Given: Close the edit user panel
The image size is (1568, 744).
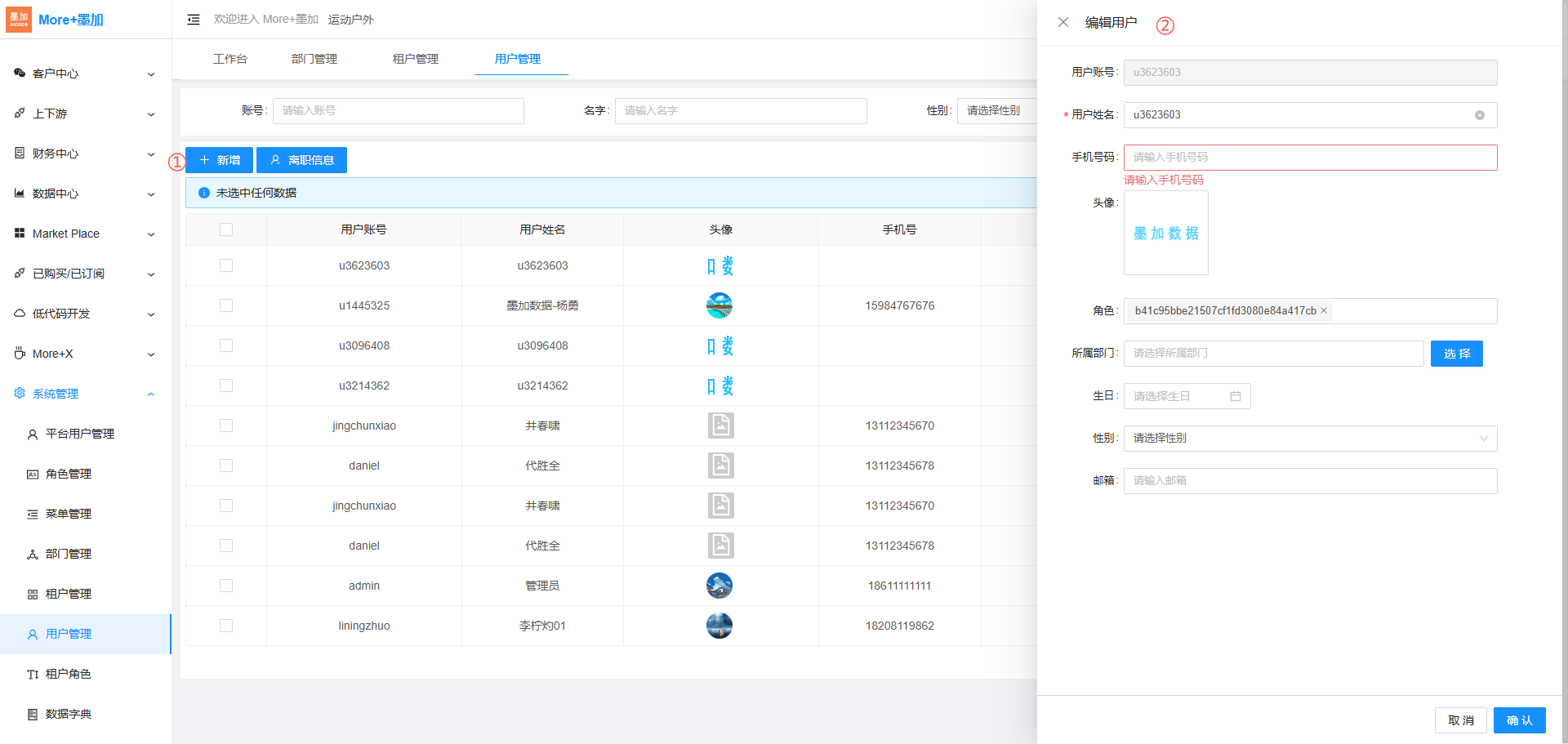Looking at the screenshot, I should coord(1062,23).
